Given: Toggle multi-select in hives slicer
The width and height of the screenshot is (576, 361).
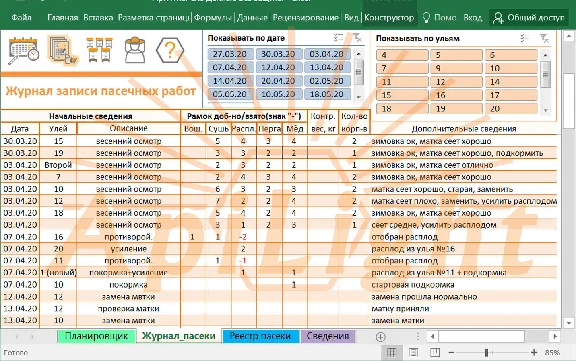Looking at the screenshot, I should [525, 38].
